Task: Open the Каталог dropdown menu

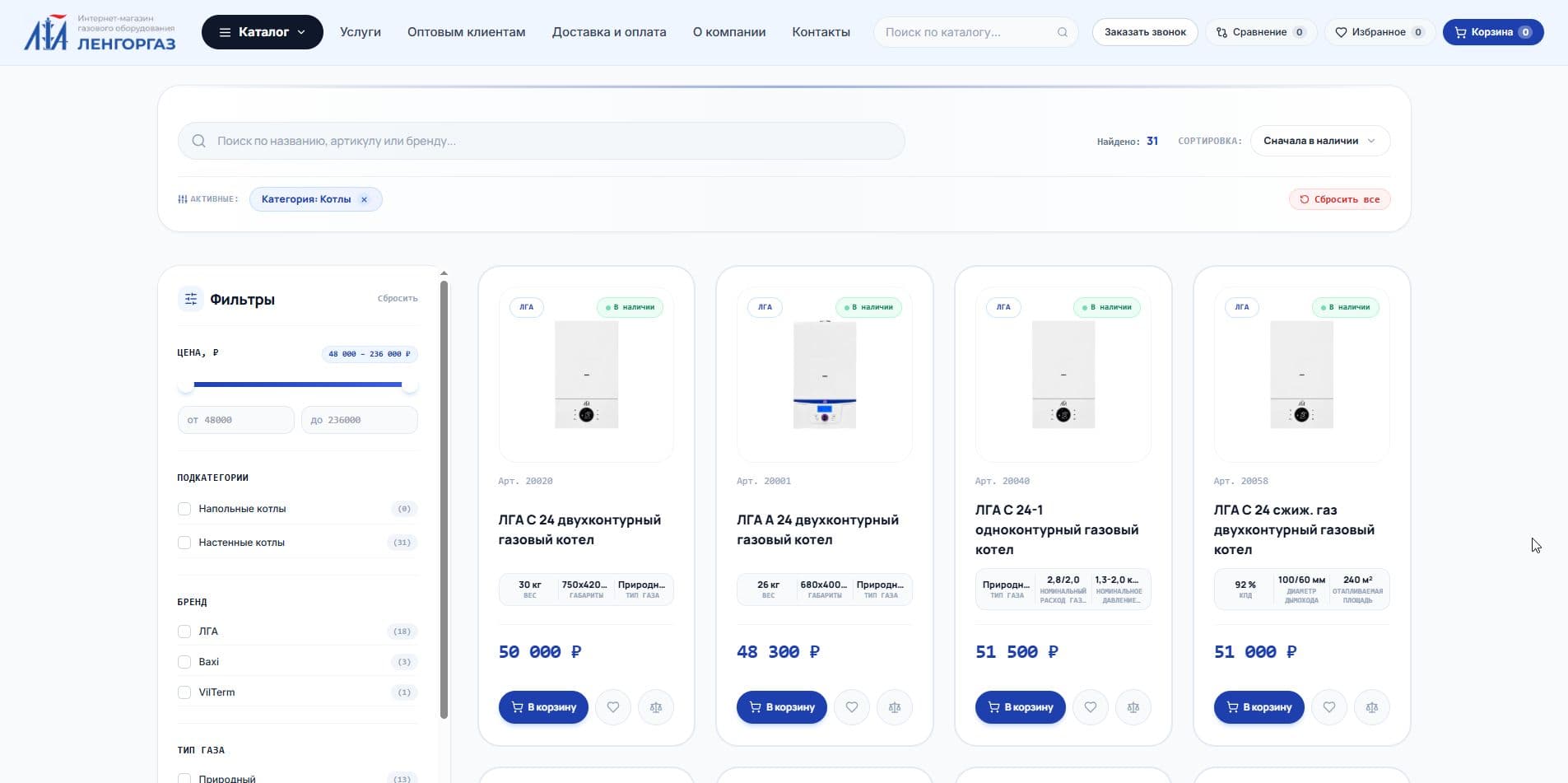Action: click(x=263, y=32)
